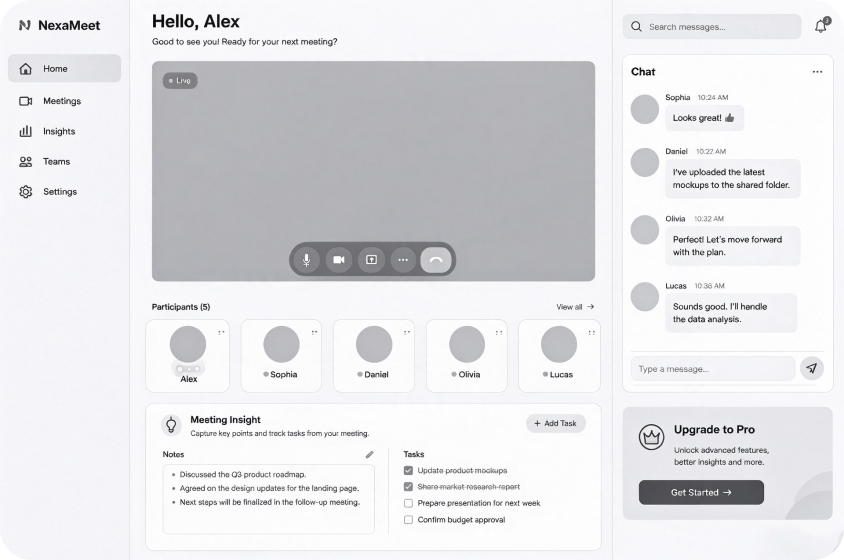Open the Home sidebar item

pyautogui.click(x=65, y=68)
